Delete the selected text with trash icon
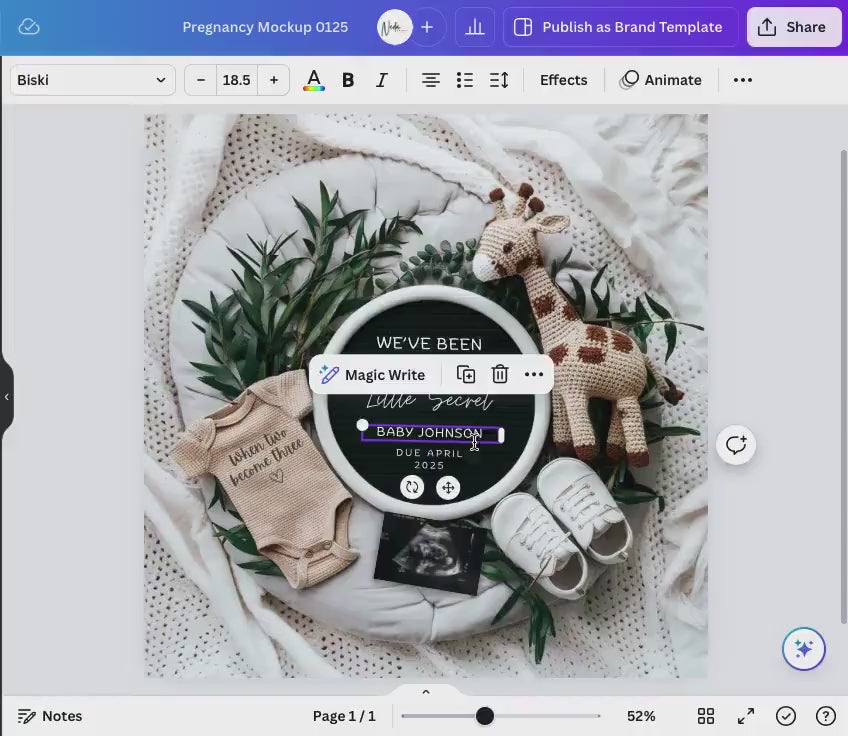 click(500, 375)
